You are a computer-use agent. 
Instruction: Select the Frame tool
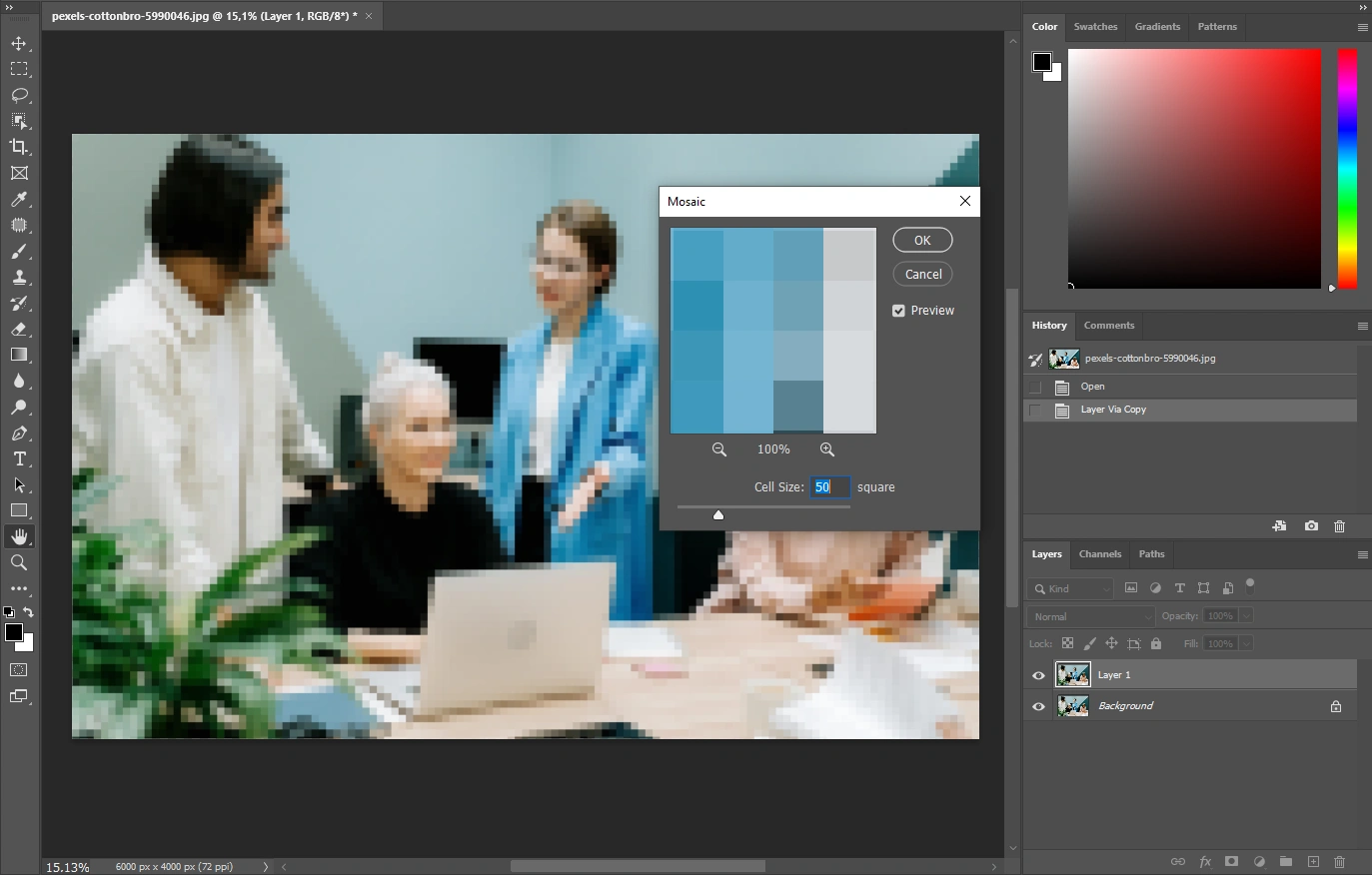[19, 173]
